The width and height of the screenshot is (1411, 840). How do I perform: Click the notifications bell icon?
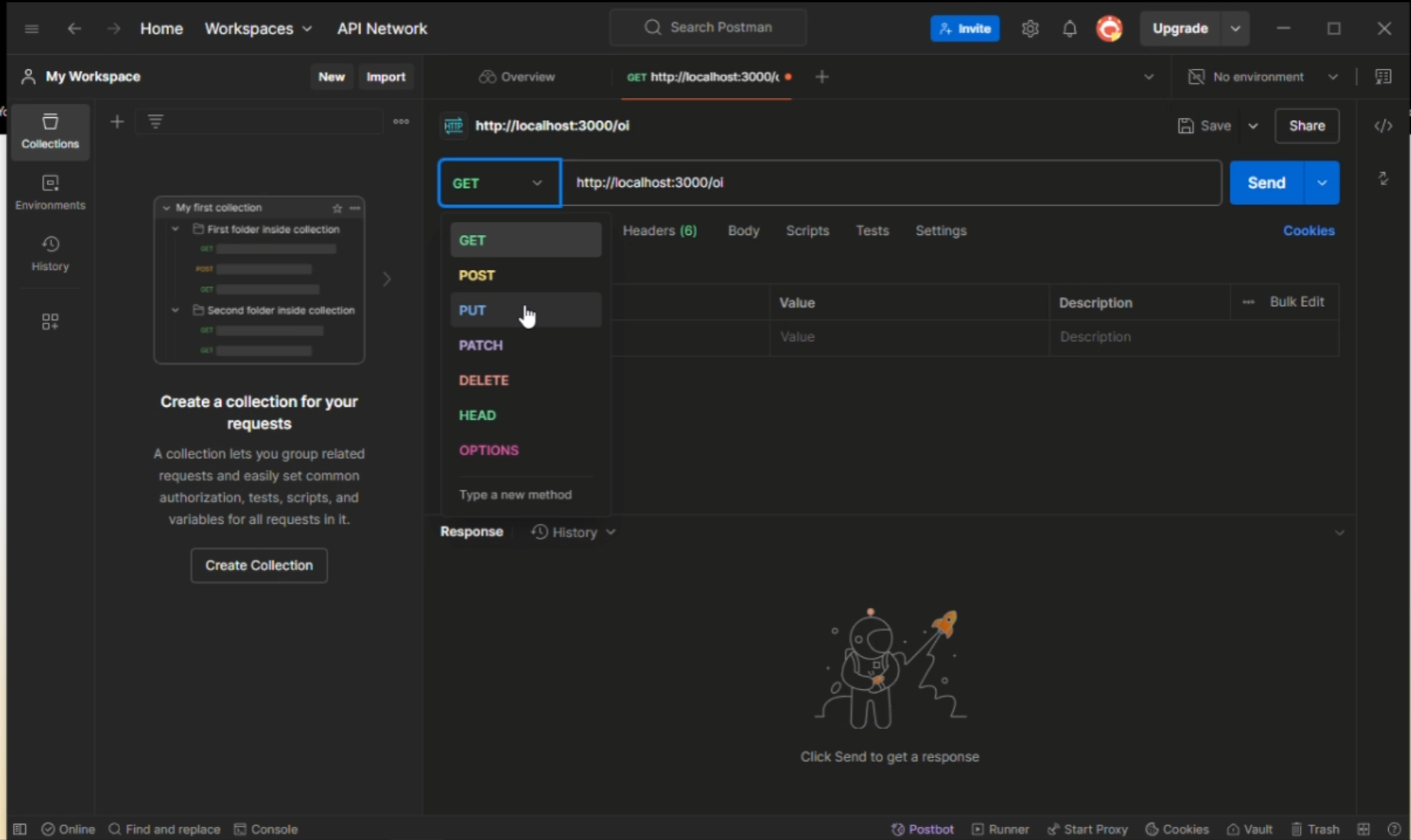click(1069, 29)
